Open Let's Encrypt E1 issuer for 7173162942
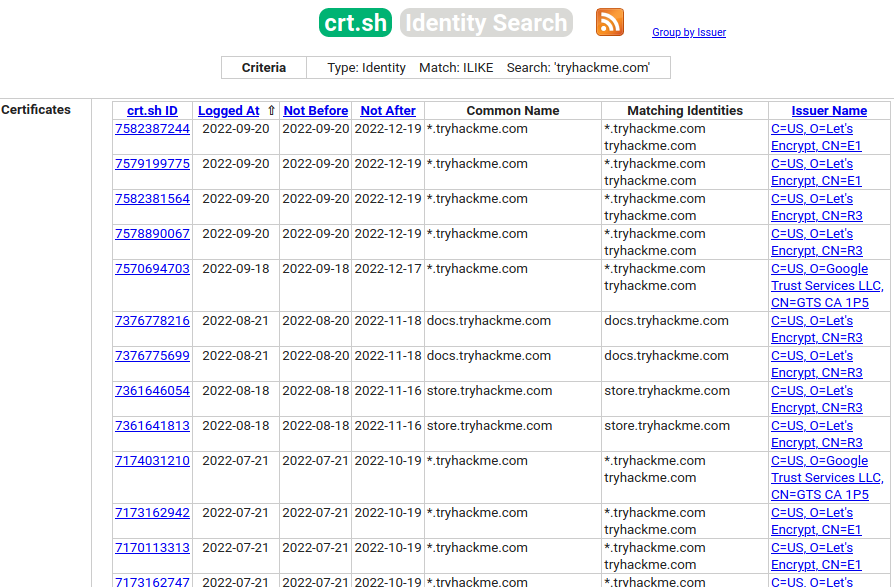 (x=816, y=521)
